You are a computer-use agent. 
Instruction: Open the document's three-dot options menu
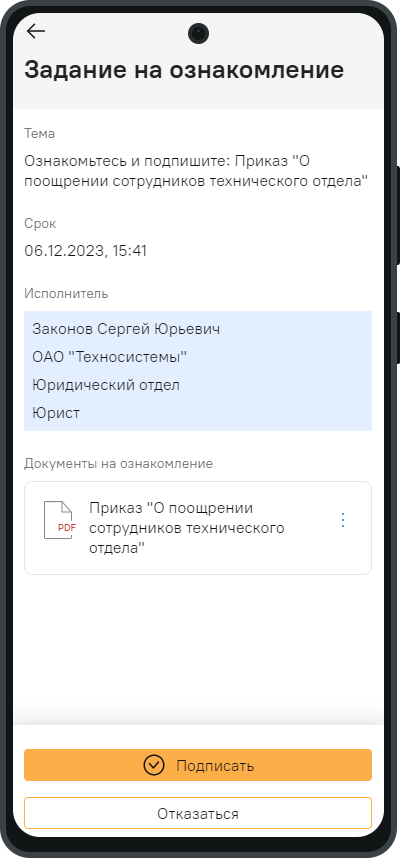343,520
